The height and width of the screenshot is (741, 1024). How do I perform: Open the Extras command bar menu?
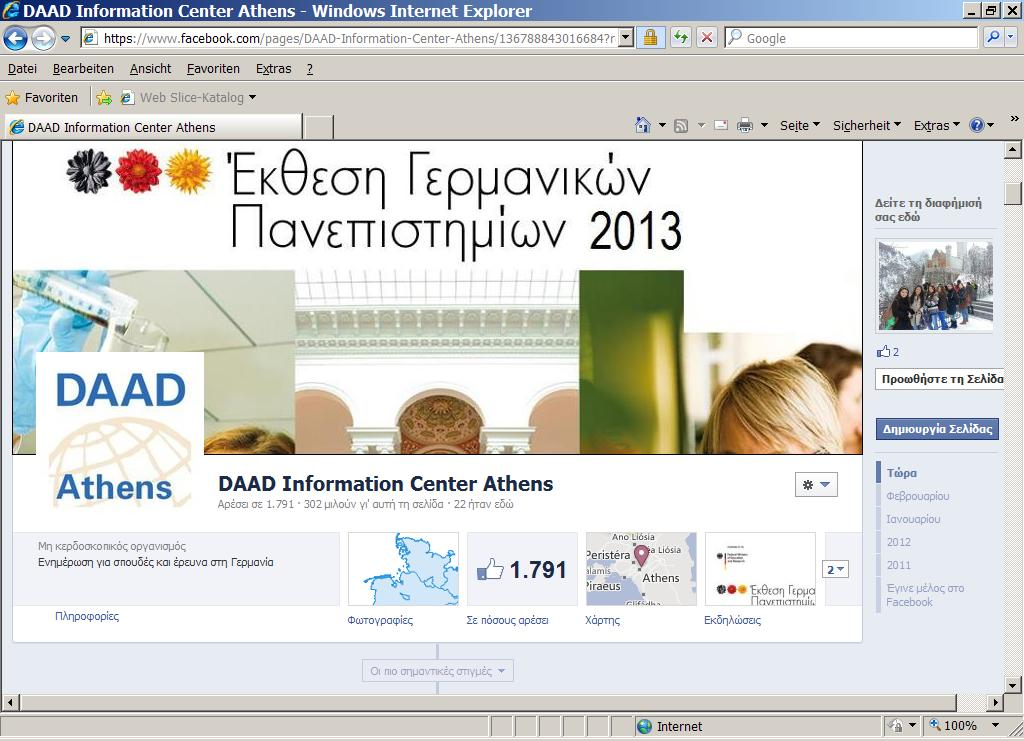pyautogui.click(x=936, y=125)
